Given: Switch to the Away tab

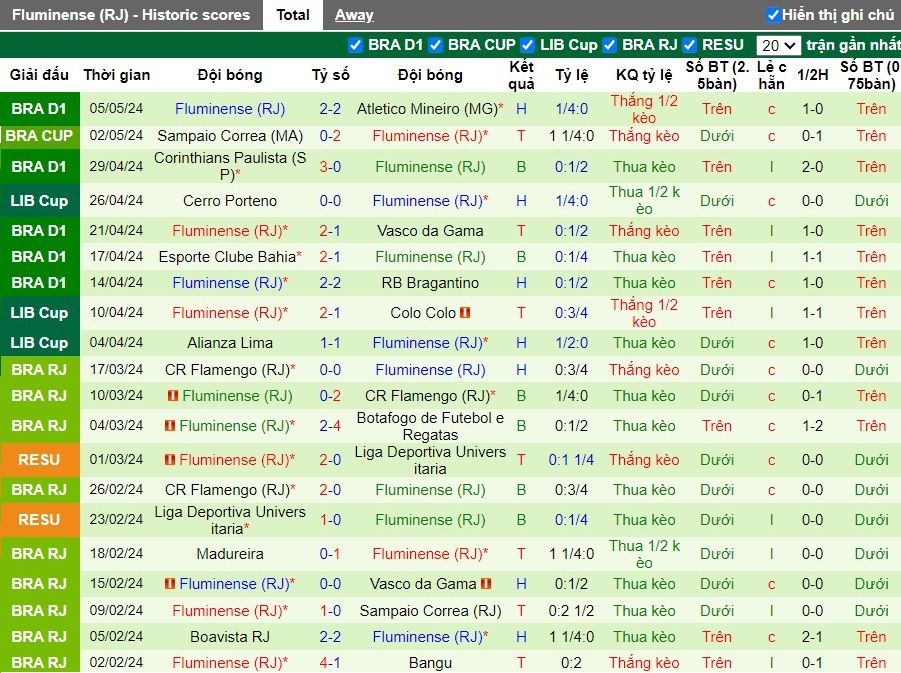Looking at the screenshot, I should pos(354,15).
